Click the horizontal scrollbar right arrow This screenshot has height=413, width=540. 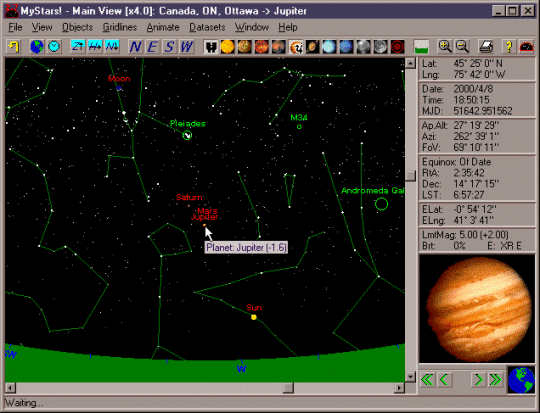(399, 388)
